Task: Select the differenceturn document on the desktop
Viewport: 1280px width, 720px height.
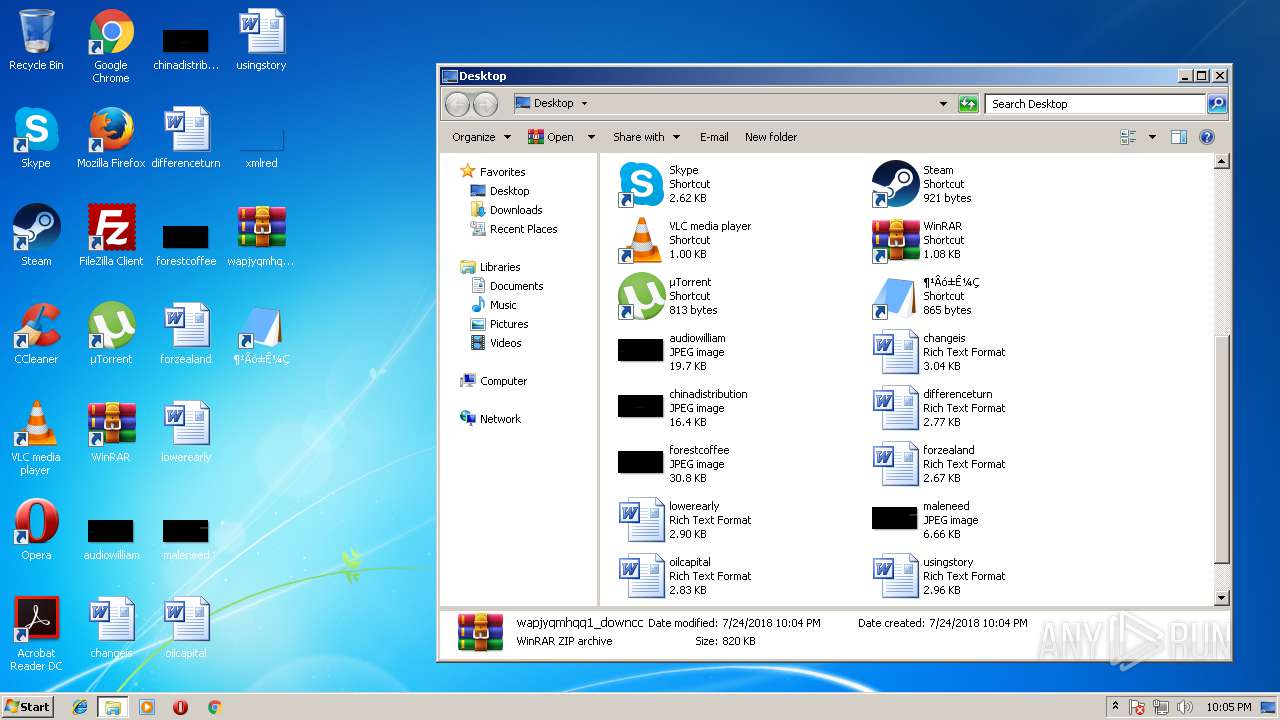Action: (186, 138)
